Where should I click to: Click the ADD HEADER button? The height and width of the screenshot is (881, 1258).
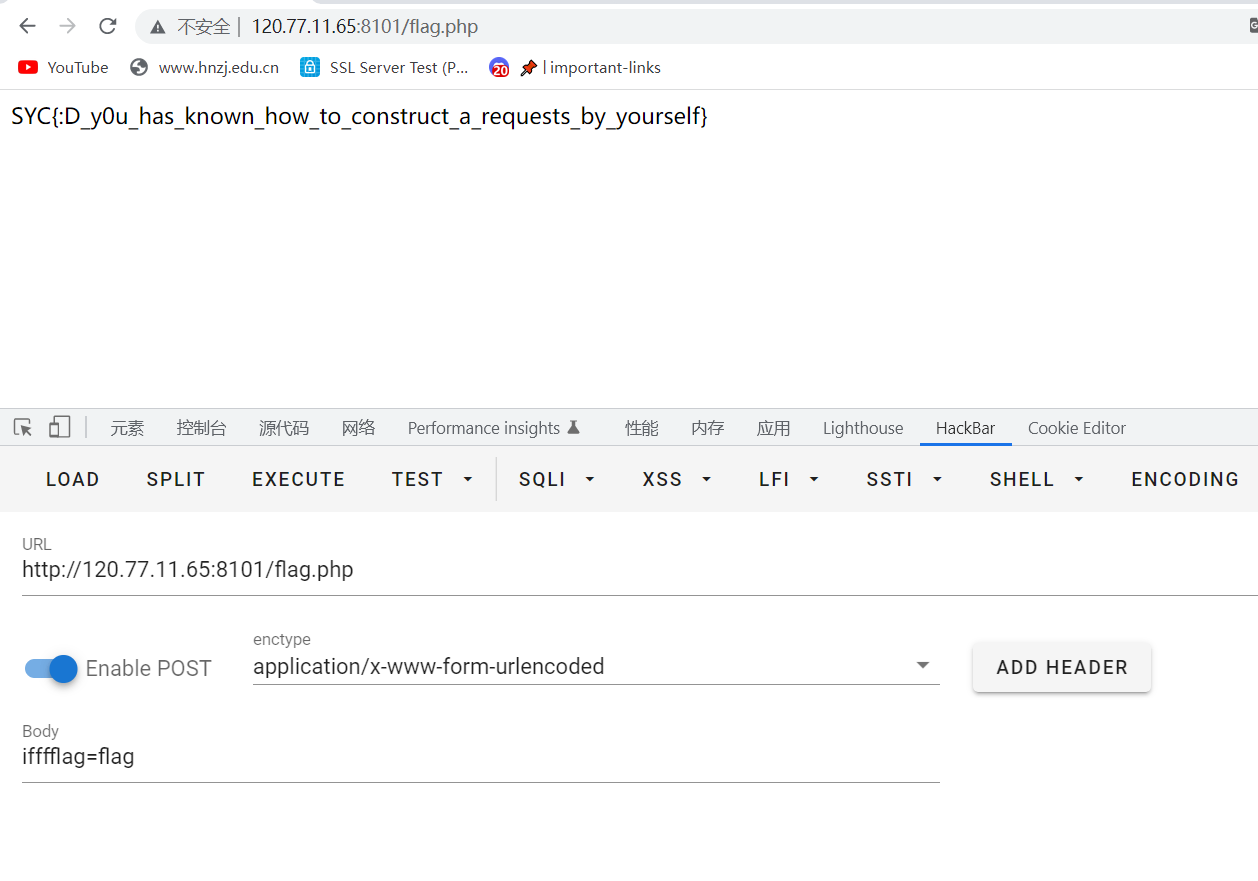[1061, 667]
